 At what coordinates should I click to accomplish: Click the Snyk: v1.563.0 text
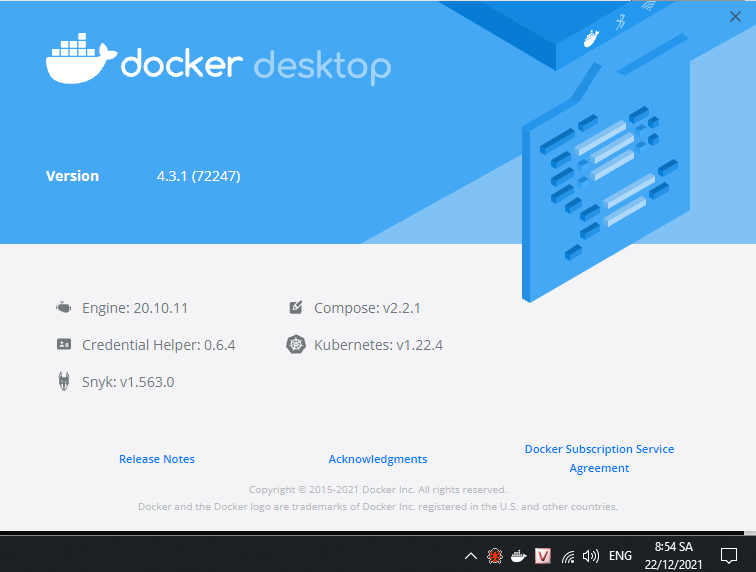128,382
